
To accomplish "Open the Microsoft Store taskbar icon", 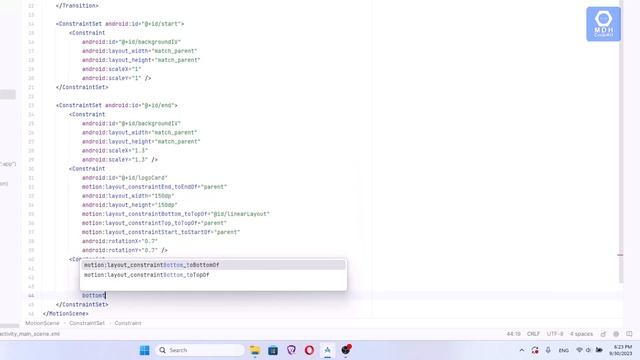I will tap(273, 350).
